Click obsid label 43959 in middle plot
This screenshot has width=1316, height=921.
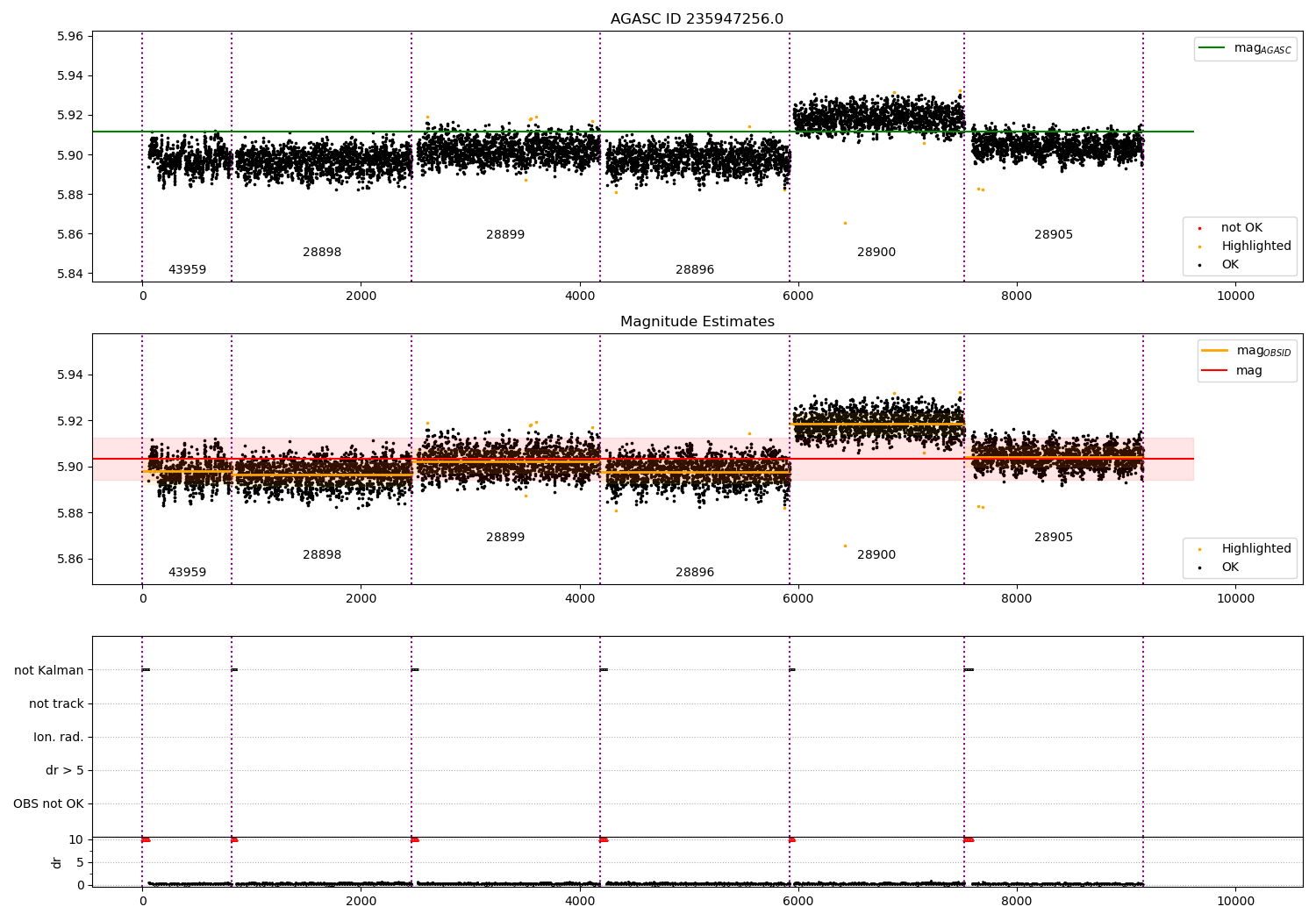click(x=187, y=573)
